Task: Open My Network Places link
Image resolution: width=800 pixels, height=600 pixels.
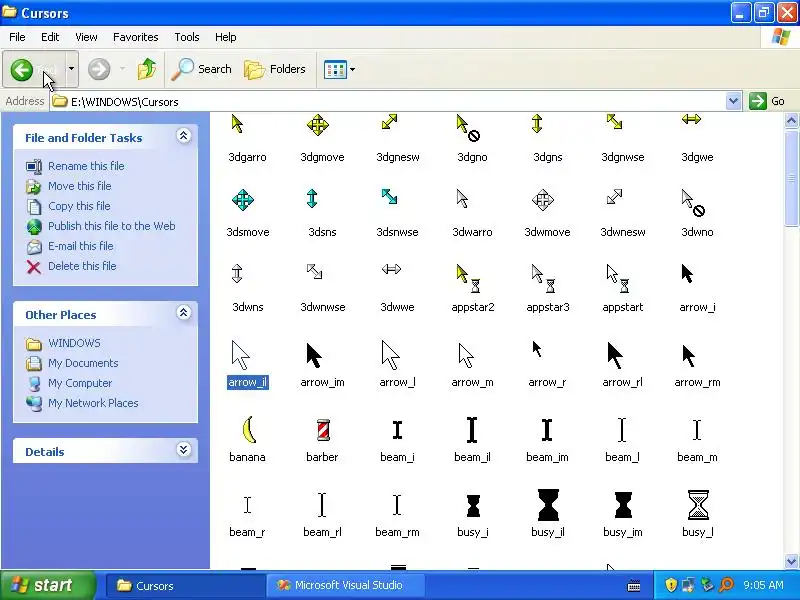Action: [x=93, y=403]
